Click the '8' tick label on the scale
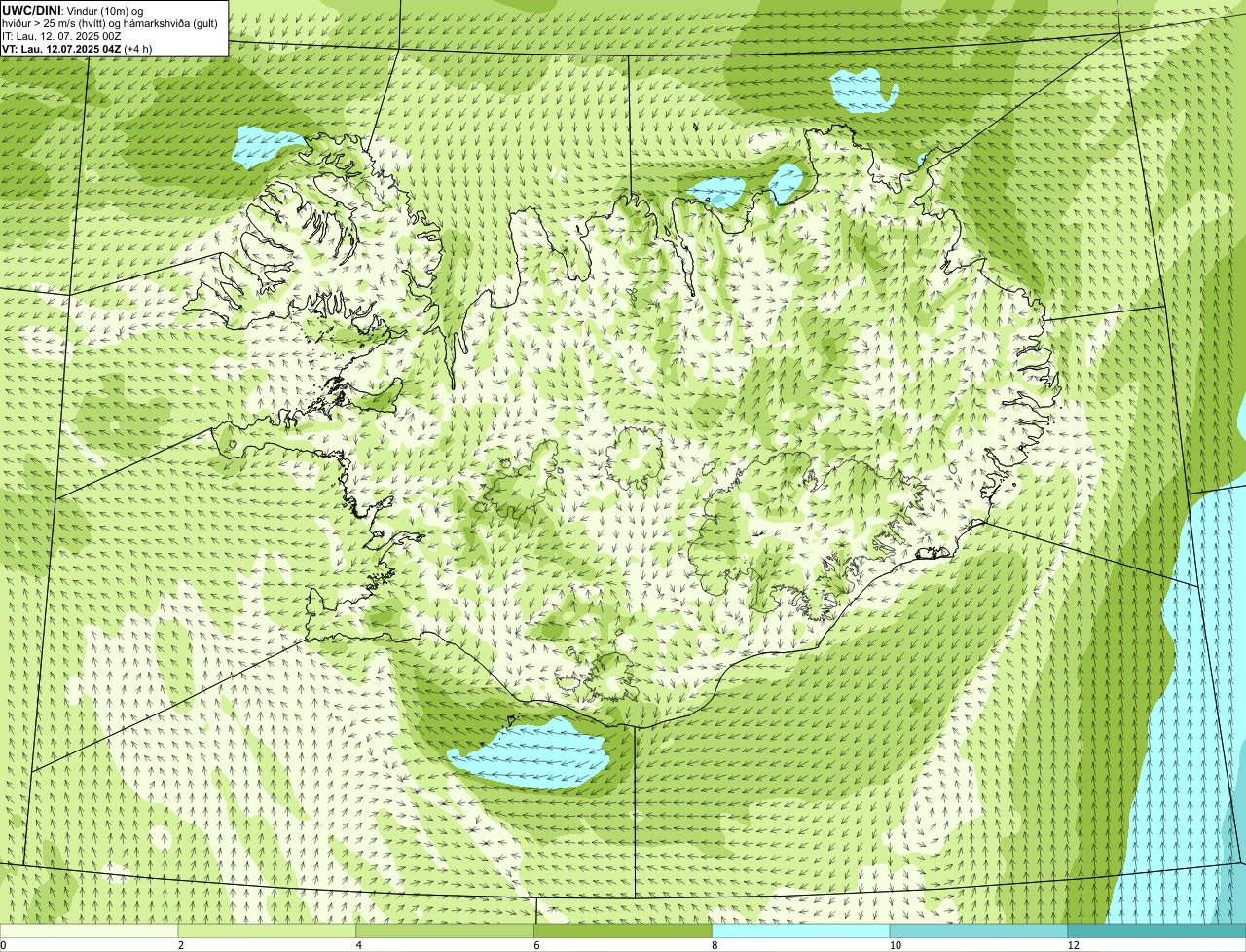The height and width of the screenshot is (952, 1246). pos(715,945)
